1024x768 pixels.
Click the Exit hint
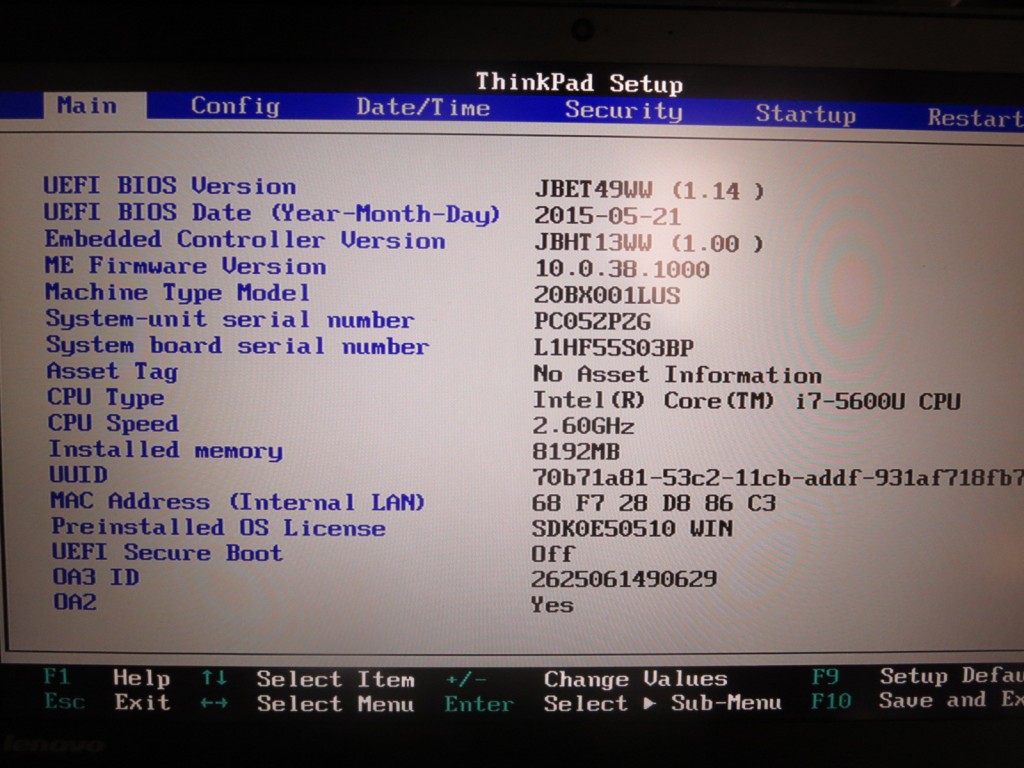142,703
